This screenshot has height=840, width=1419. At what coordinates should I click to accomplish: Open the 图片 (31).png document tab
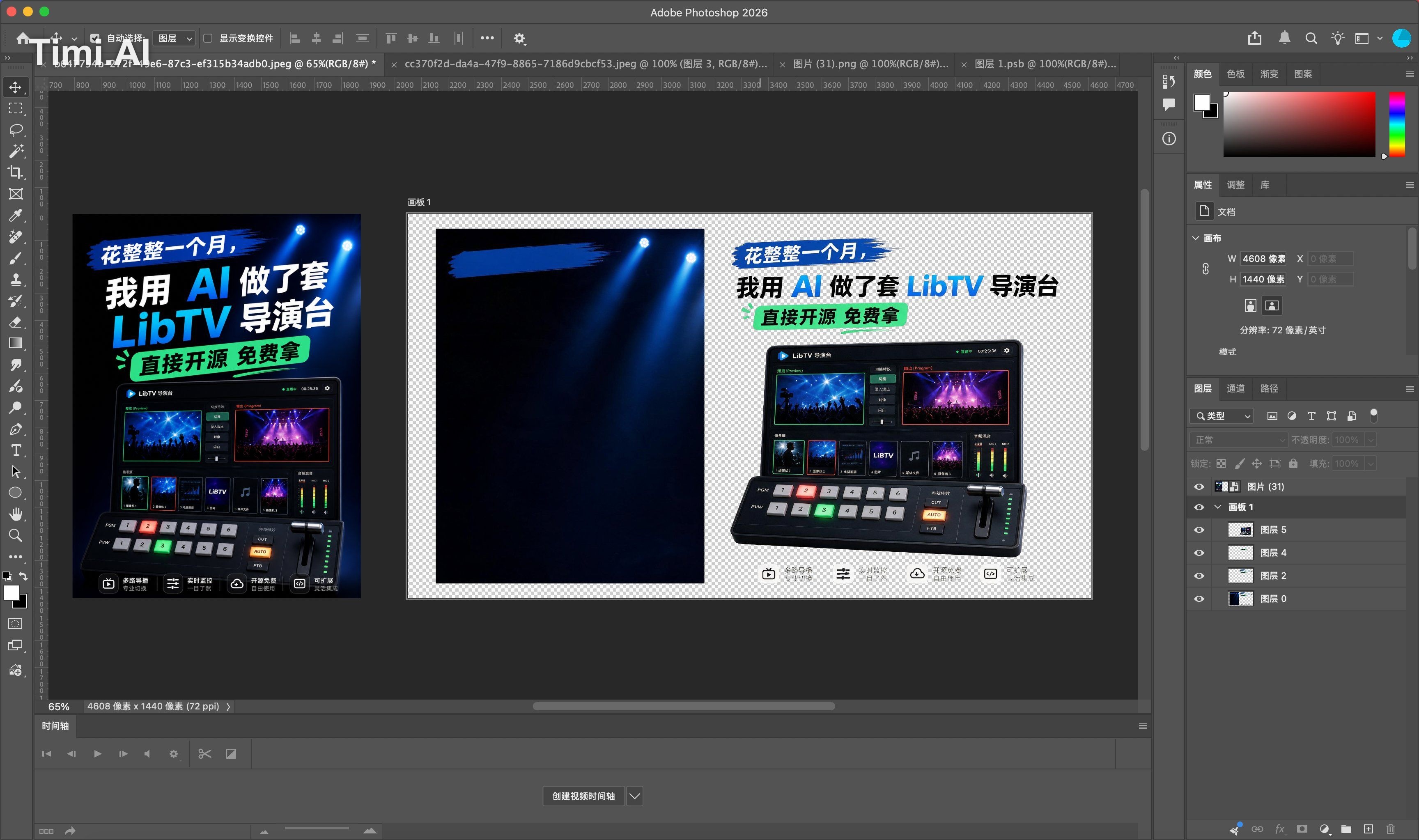pos(870,64)
